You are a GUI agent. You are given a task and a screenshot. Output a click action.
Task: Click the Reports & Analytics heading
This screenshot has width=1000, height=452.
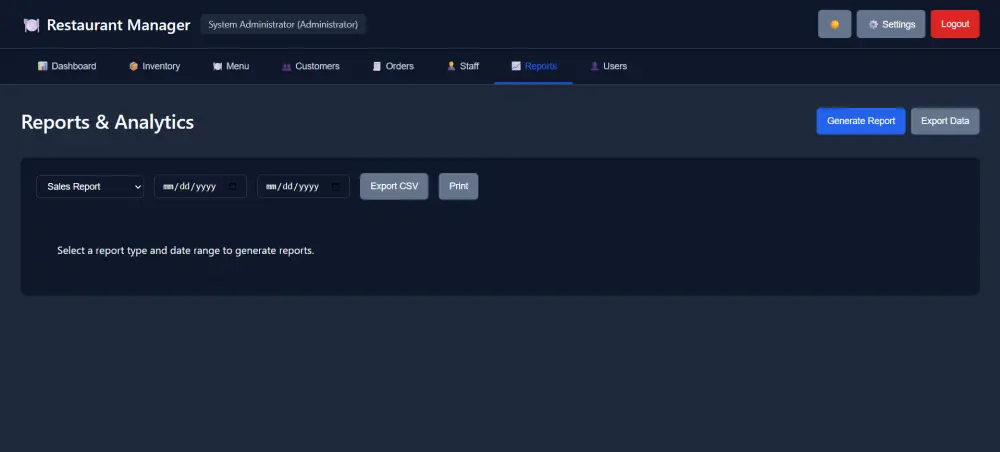[x=107, y=122]
